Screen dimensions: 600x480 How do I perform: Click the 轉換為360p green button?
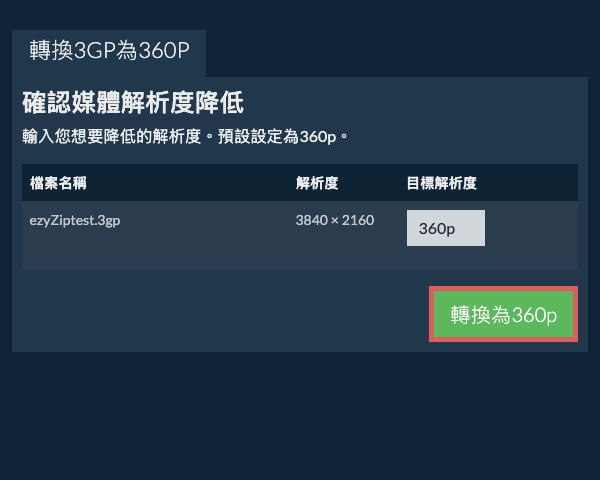click(x=503, y=315)
